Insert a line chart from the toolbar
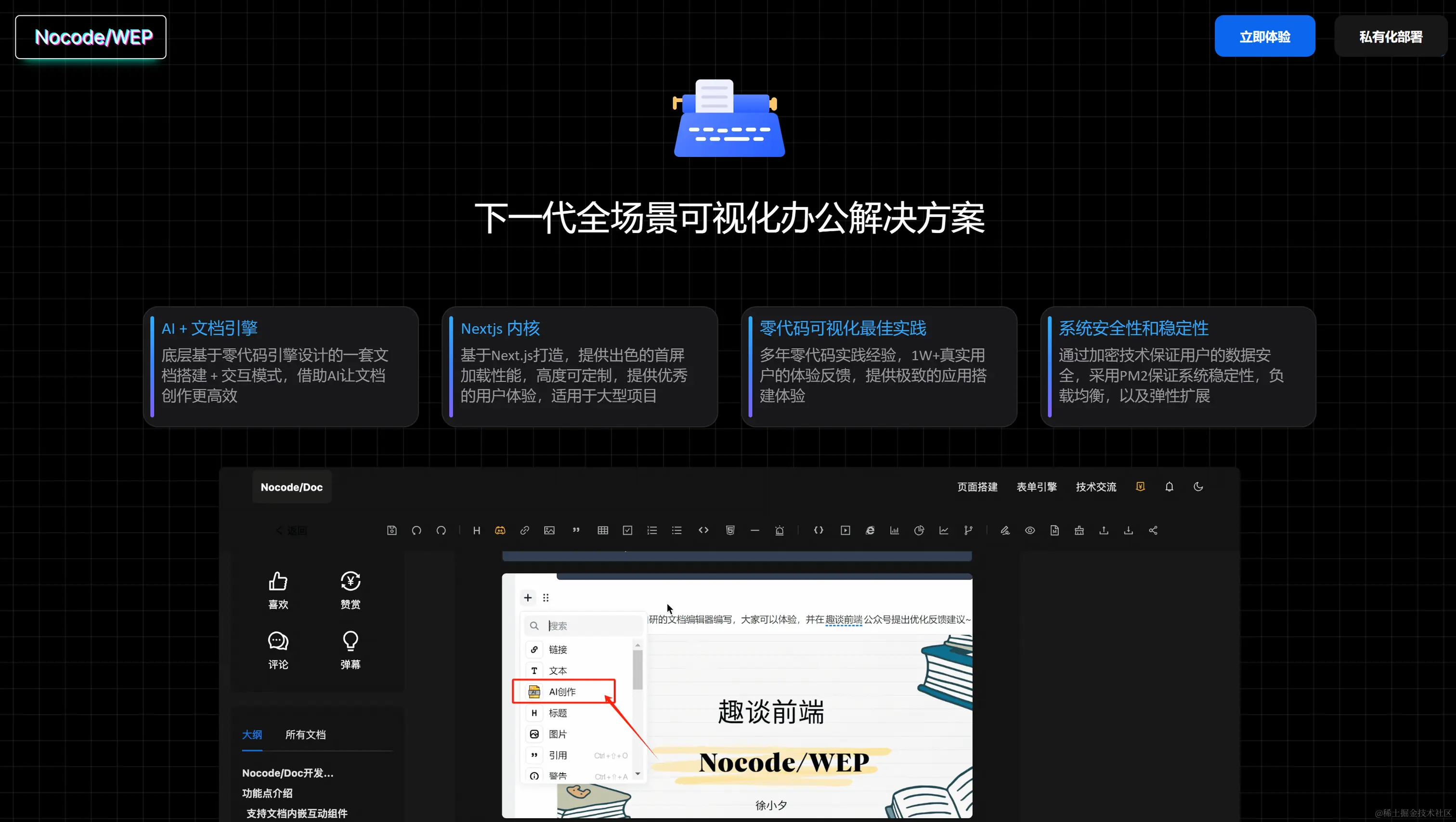The width and height of the screenshot is (1456, 822). coord(944,530)
